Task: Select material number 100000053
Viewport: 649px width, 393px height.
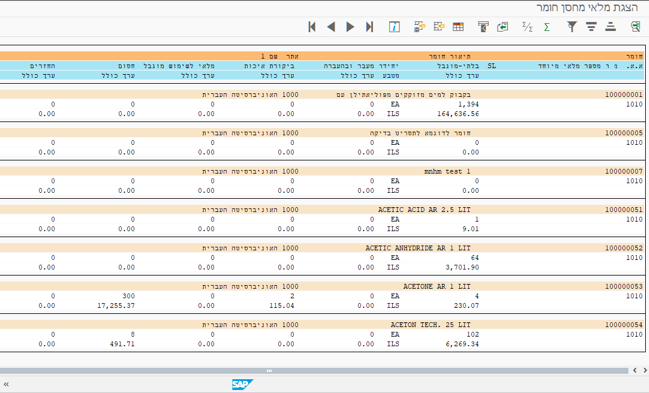Action: point(624,286)
